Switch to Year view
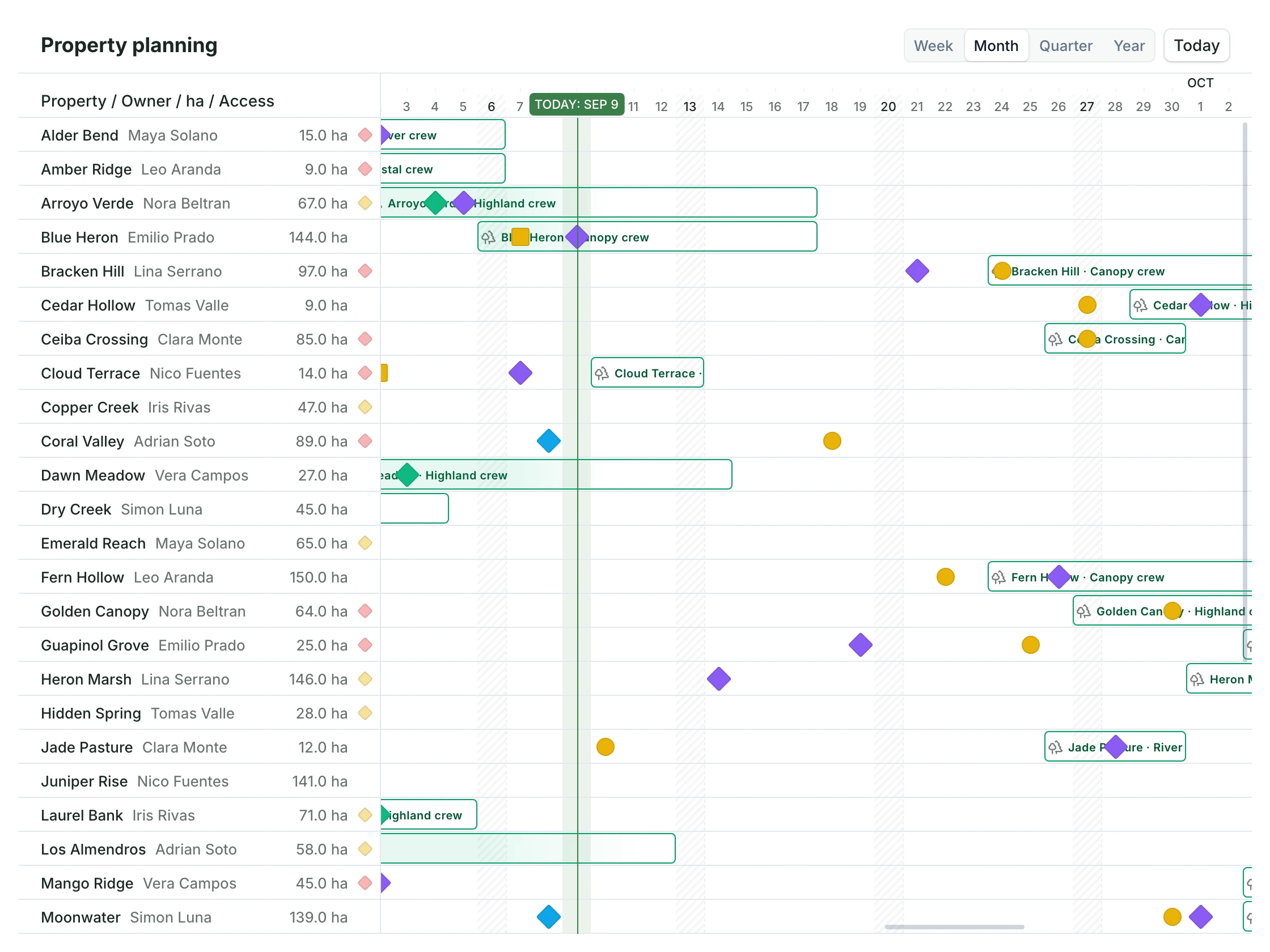 click(1129, 45)
